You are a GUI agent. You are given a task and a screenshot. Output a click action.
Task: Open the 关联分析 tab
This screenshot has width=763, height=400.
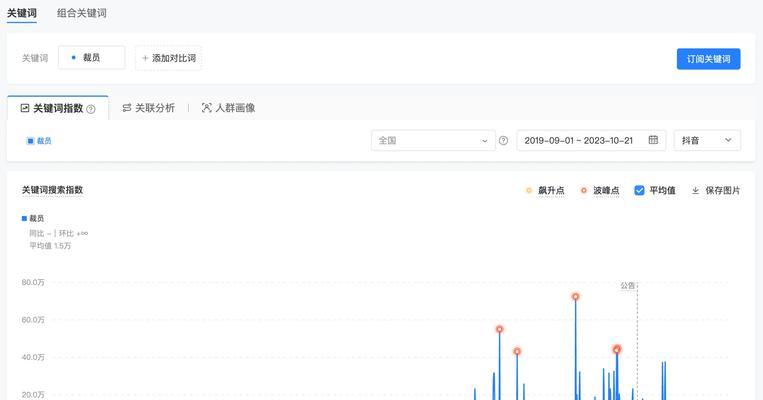pyautogui.click(x=148, y=108)
